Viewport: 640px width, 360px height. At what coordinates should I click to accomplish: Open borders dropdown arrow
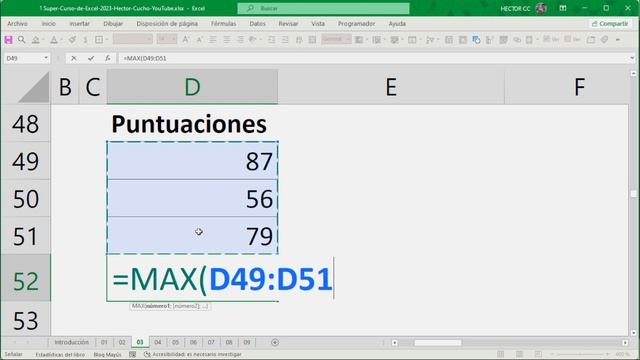(107, 40)
